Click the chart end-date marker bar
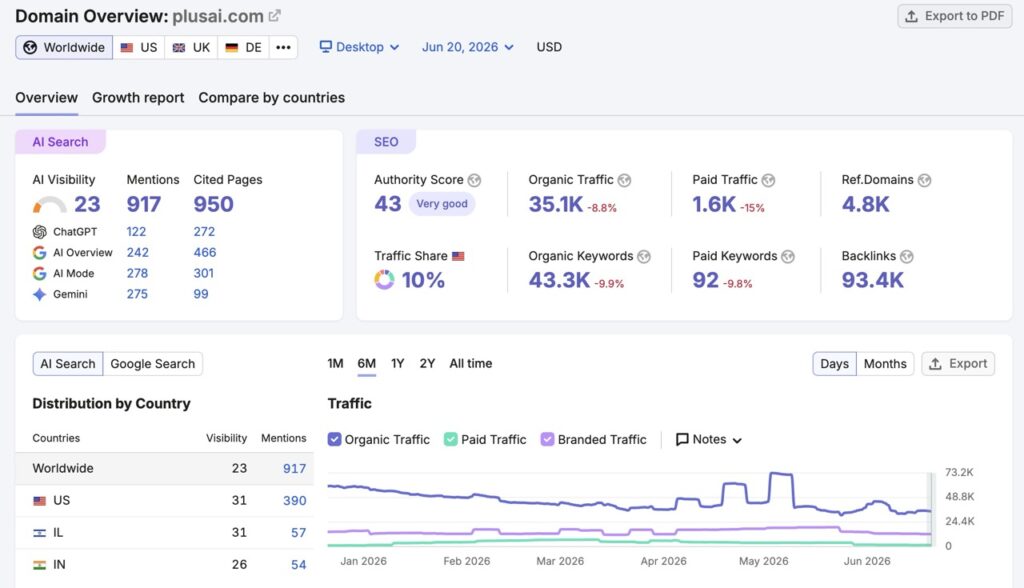This screenshot has width=1024, height=588. [x=932, y=510]
